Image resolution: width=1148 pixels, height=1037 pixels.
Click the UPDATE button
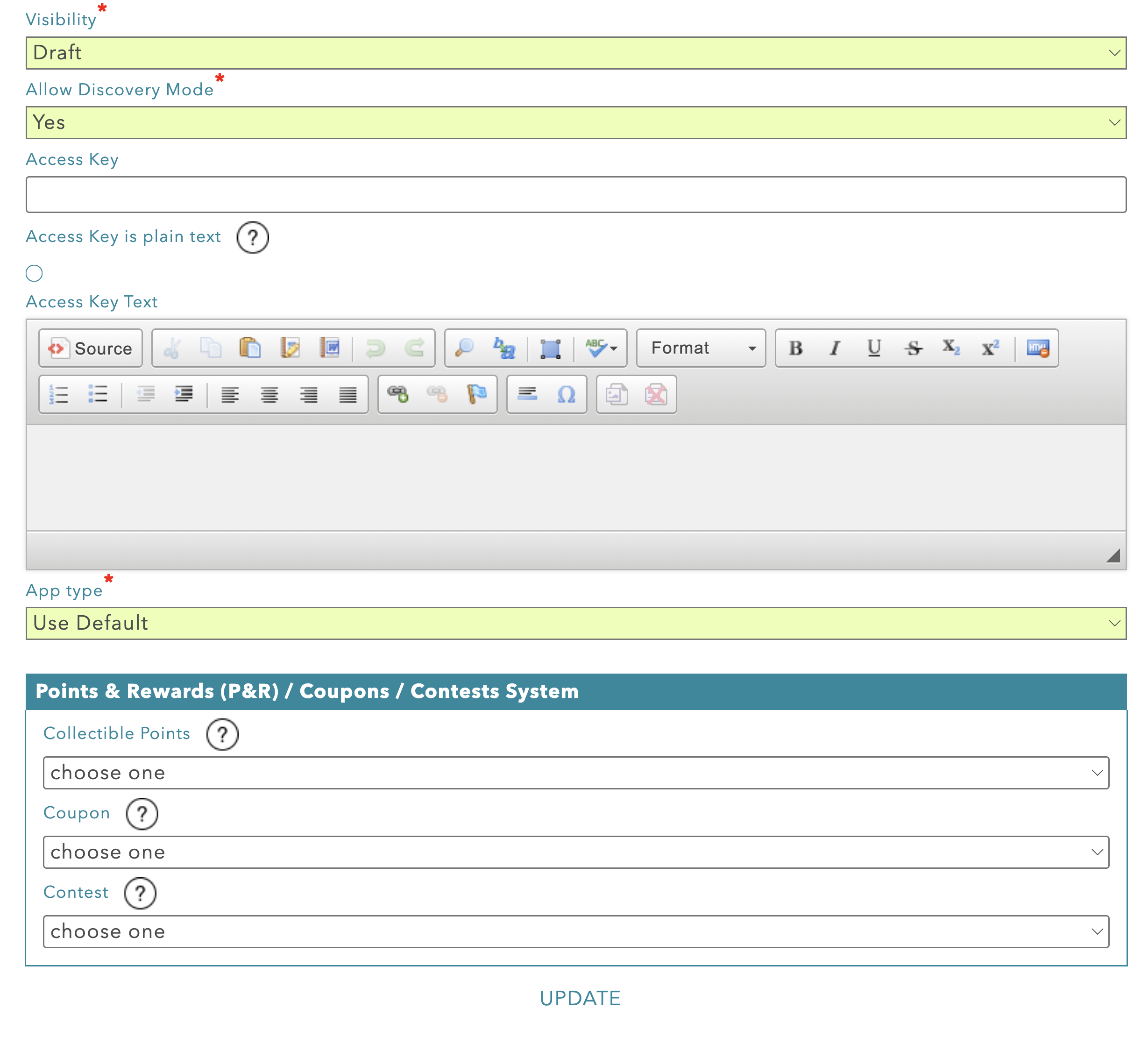click(580, 998)
